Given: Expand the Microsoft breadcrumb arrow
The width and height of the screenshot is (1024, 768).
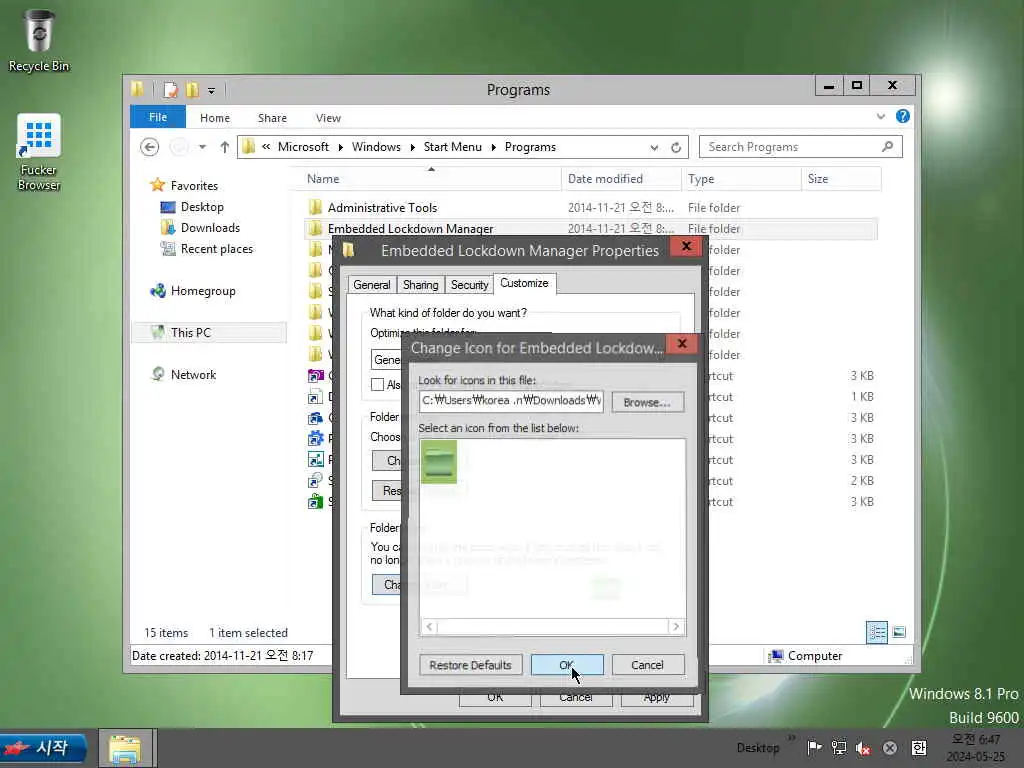Looking at the screenshot, I should pyautogui.click(x=340, y=148).
